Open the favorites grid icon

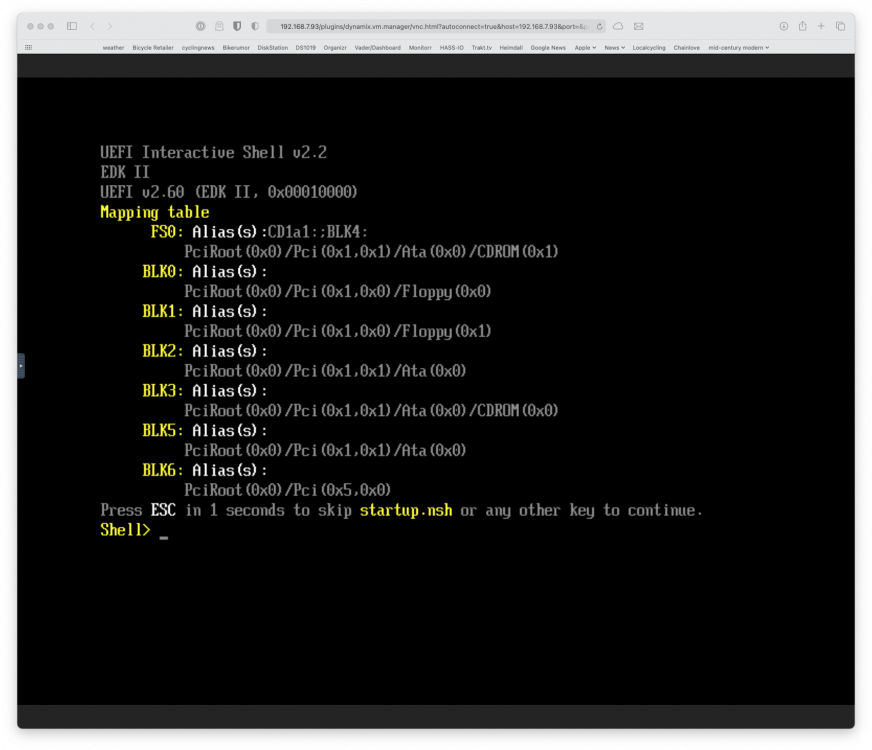click(x=28, y=48)
